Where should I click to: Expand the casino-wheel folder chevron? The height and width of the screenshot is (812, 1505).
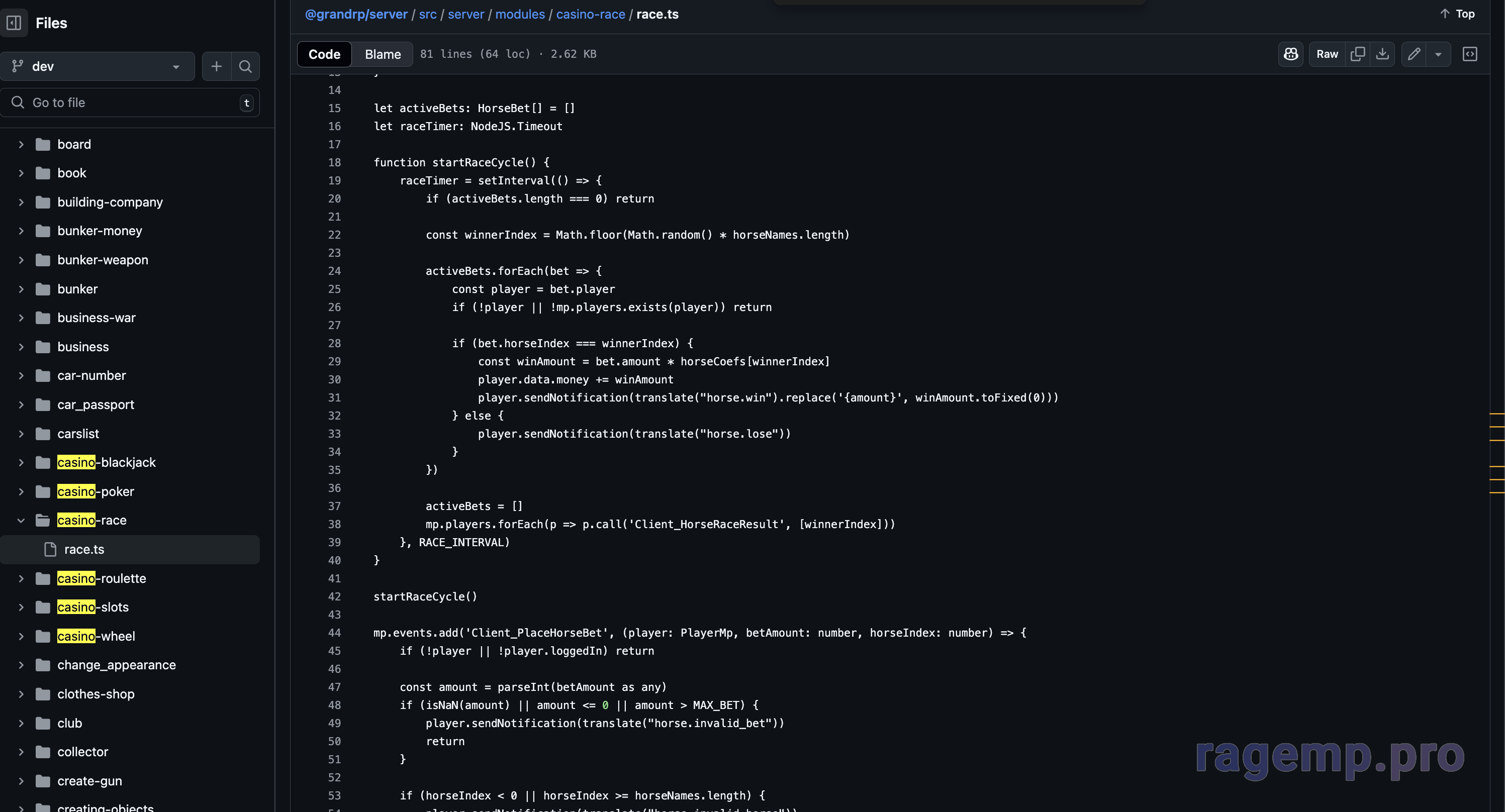click(x=21, y=636)
